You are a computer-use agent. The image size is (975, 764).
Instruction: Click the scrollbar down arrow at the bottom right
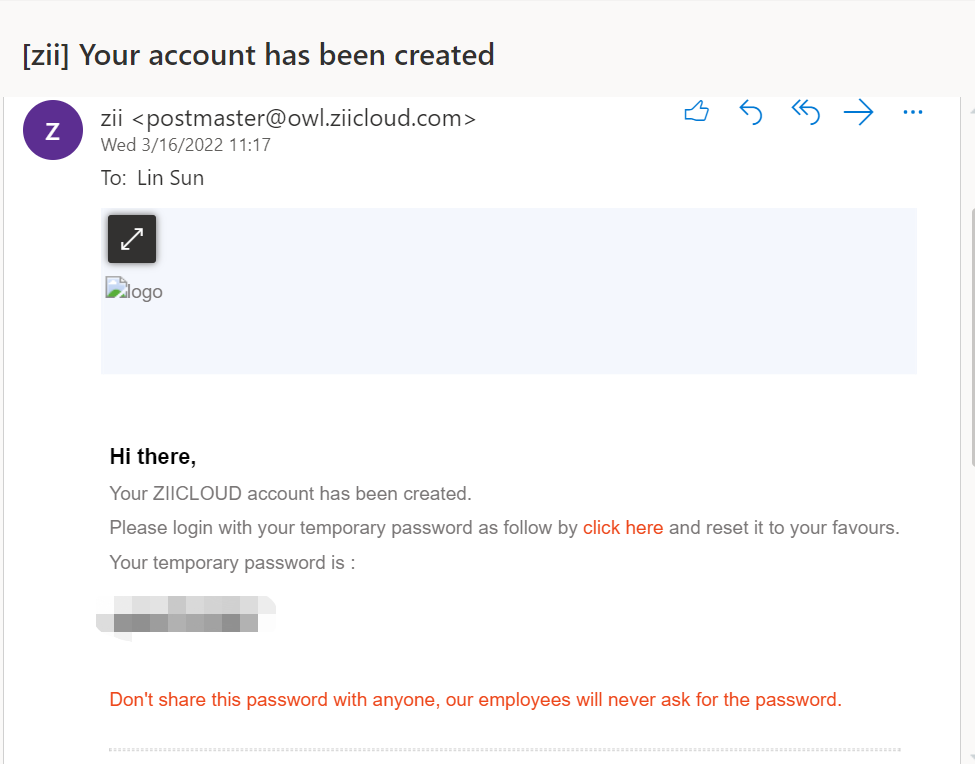[x=972, y=756]
